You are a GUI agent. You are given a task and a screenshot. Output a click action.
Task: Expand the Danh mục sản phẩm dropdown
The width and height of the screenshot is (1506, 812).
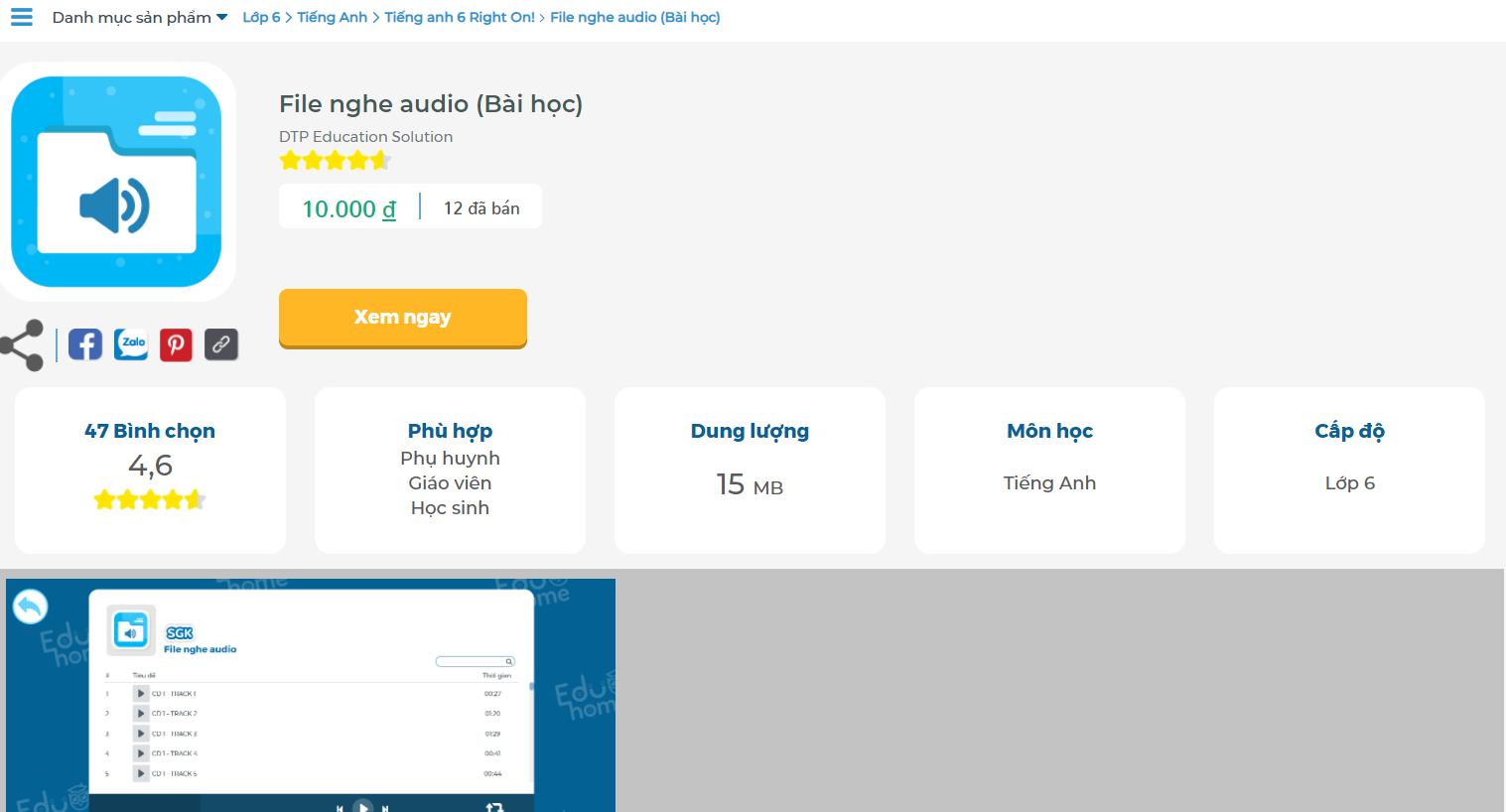140,17
